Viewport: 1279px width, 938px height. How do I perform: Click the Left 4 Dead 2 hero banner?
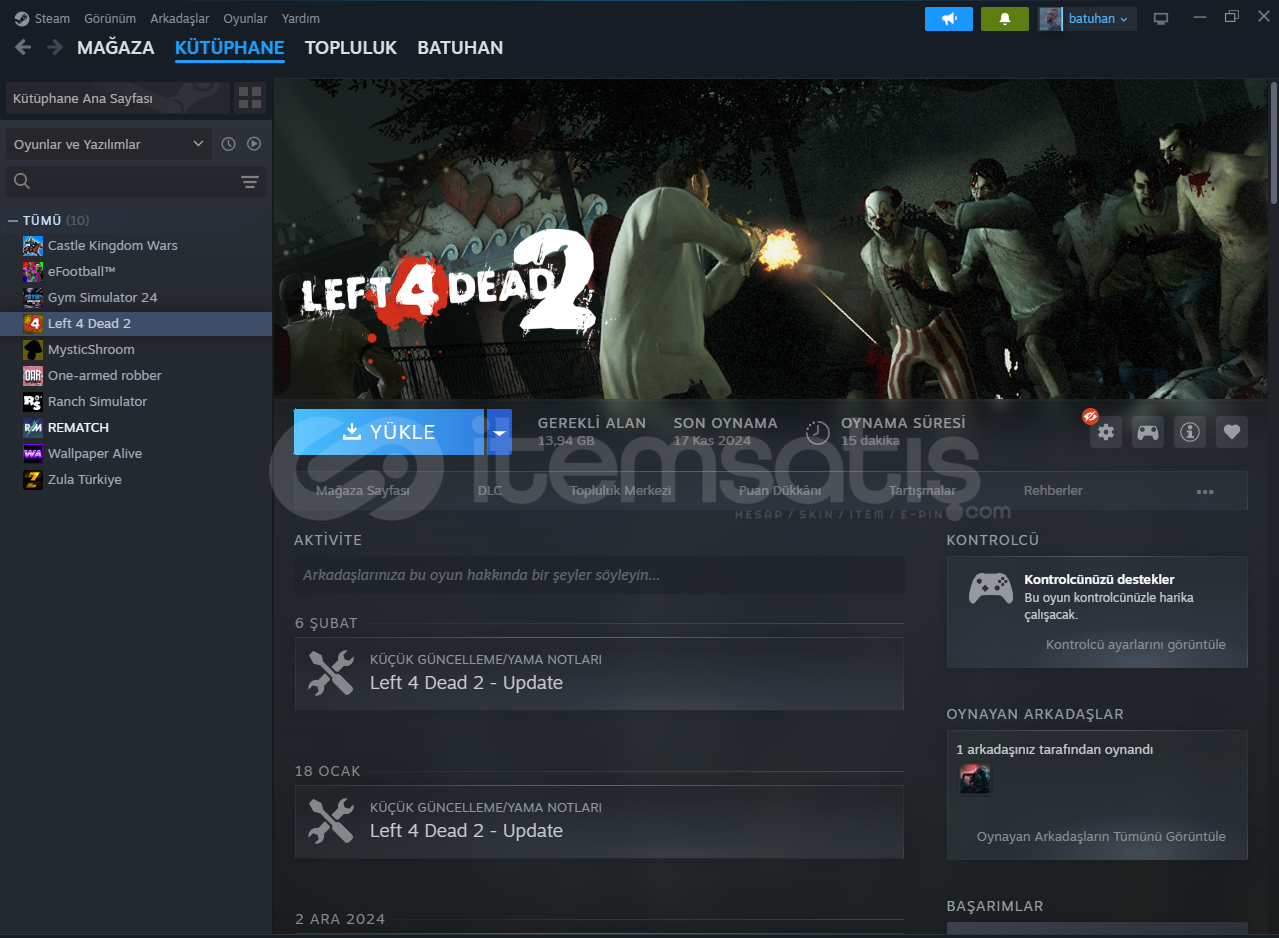(x=771, y=239)
